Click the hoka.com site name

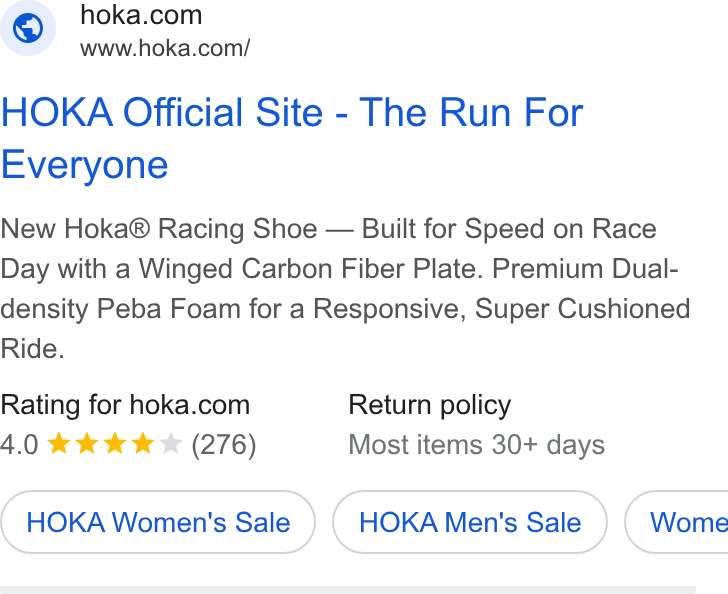tap(141, 15)
